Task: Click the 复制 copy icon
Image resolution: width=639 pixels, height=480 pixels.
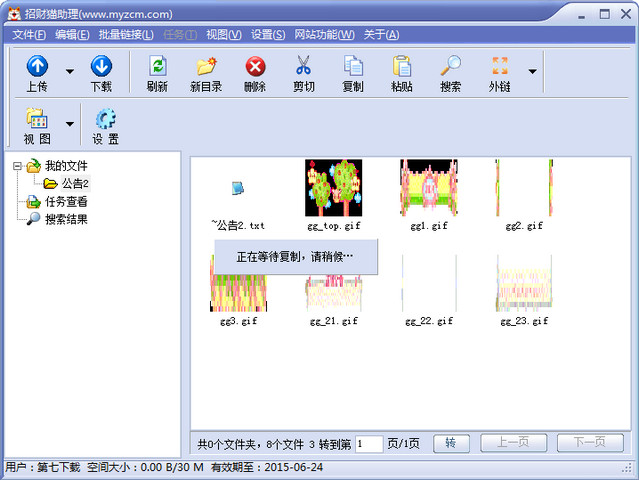Action: pos(353,66)
